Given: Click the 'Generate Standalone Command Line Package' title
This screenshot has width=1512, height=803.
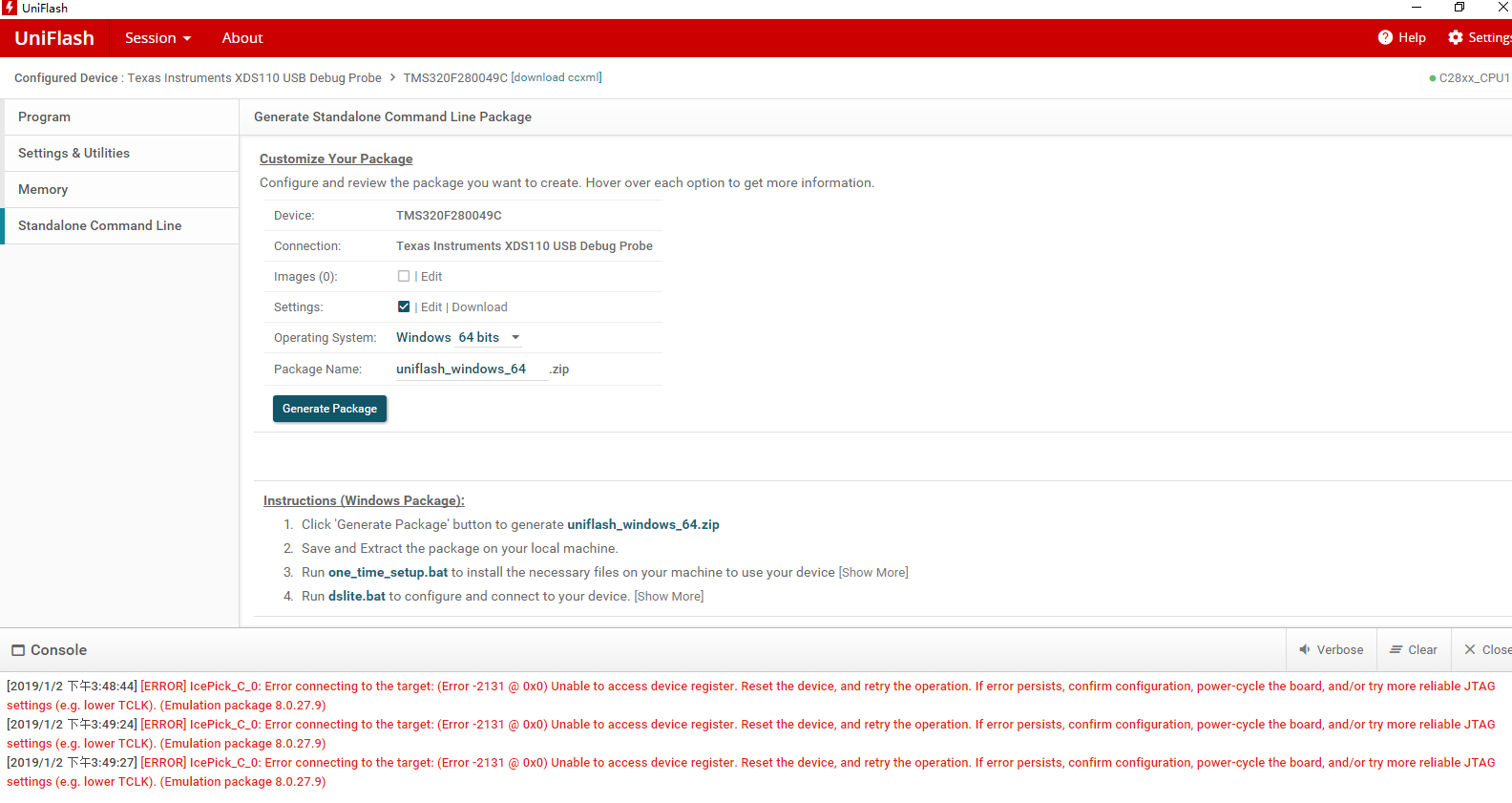Looking at the screenshot, I should coord(392,116).
